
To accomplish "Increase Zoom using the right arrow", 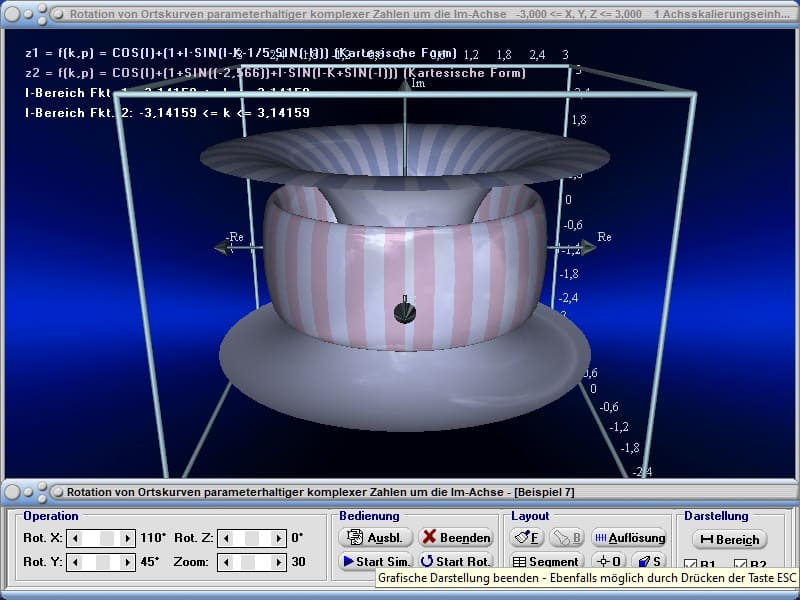I will coord(279,562).
